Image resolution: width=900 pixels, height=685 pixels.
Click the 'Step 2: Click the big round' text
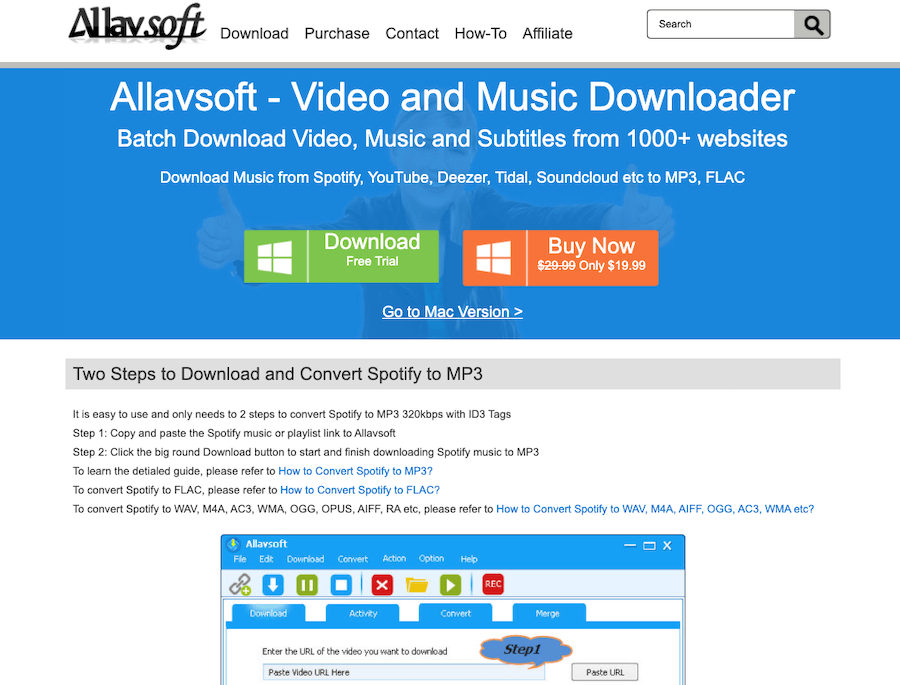click(306, 452)
